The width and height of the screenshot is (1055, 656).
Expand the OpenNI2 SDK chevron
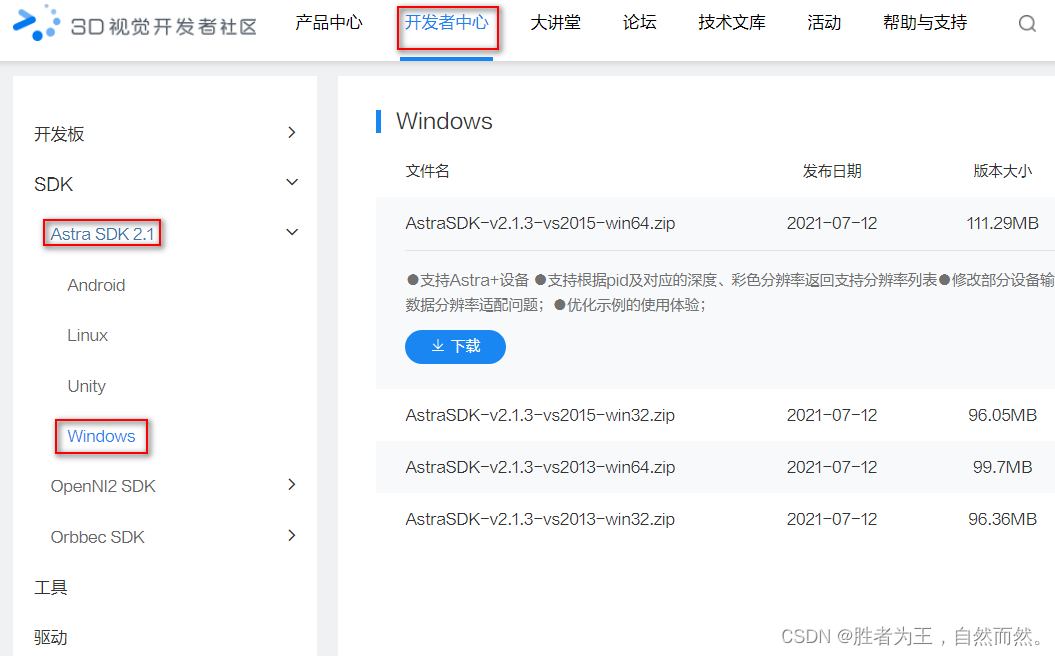pyautogui.click(x=291, y=484)
